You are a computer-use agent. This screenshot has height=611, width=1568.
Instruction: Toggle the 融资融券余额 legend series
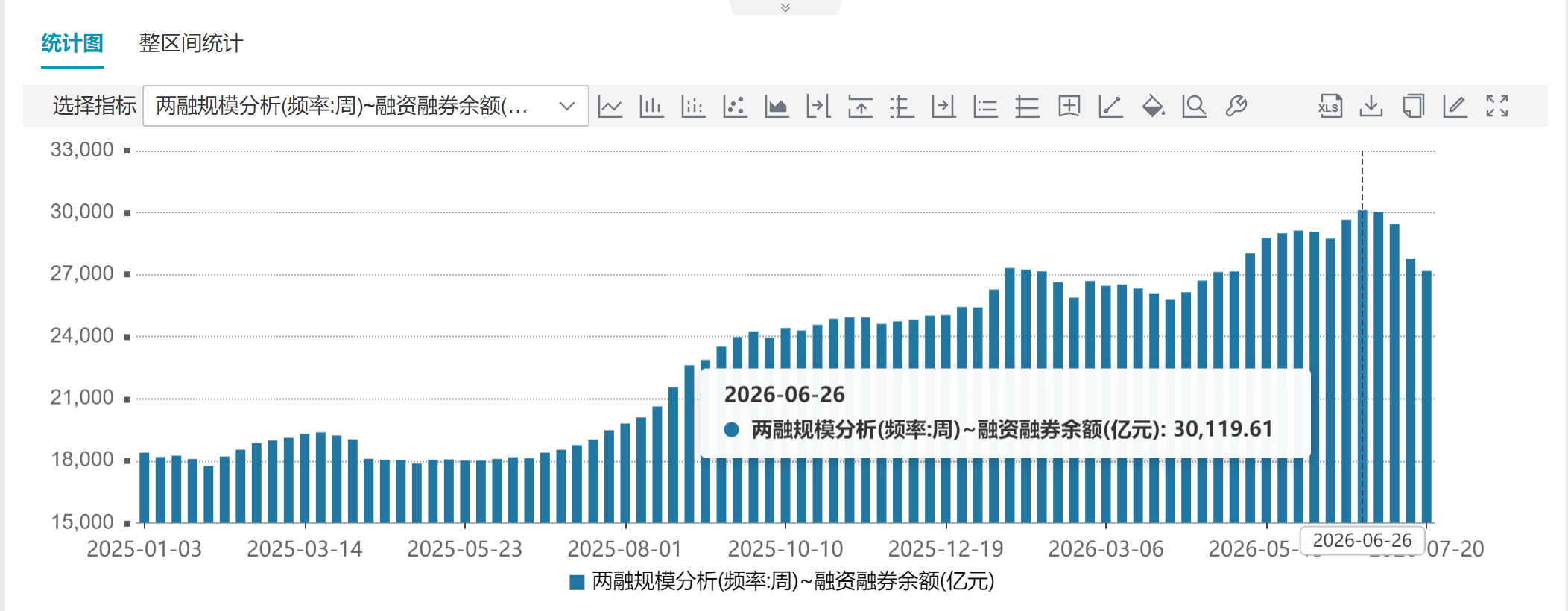click(x=782, y=581)
